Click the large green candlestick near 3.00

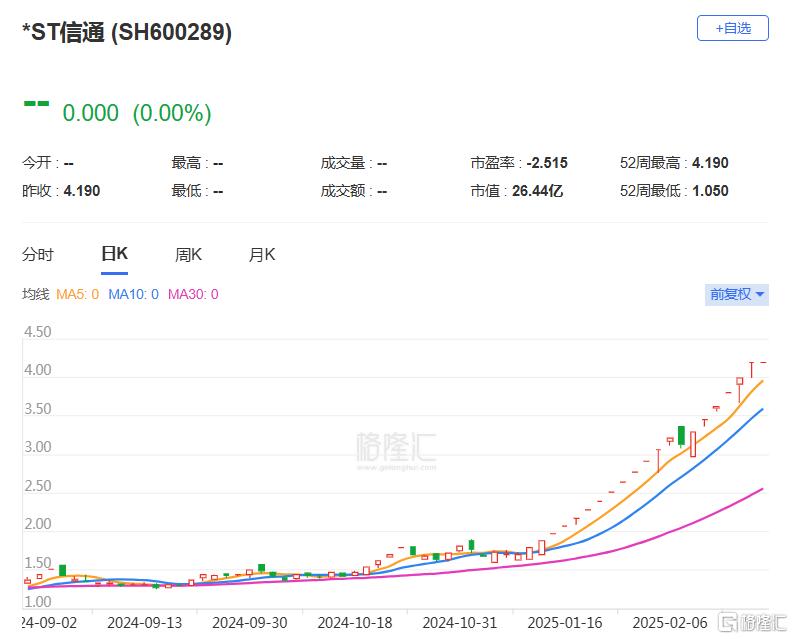[x=681, y=437]
